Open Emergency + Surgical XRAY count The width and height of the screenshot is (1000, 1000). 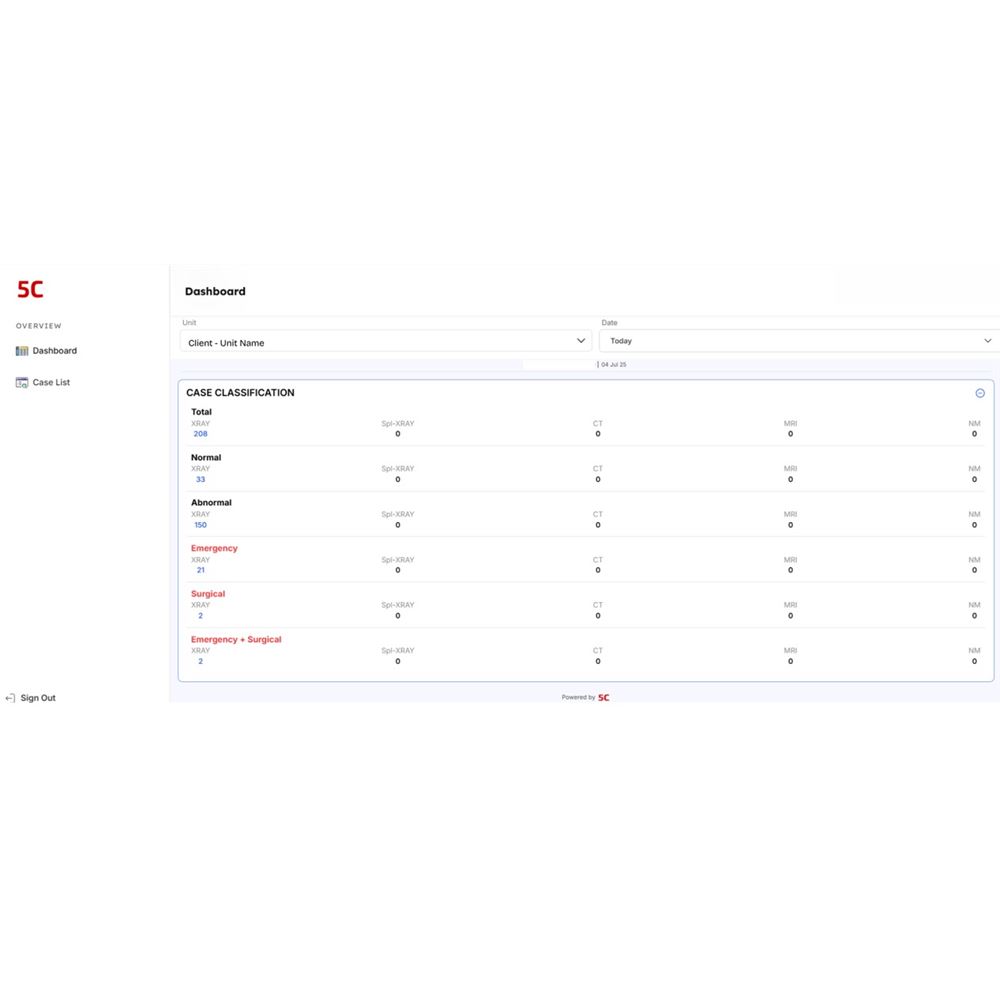coord(200,661)
